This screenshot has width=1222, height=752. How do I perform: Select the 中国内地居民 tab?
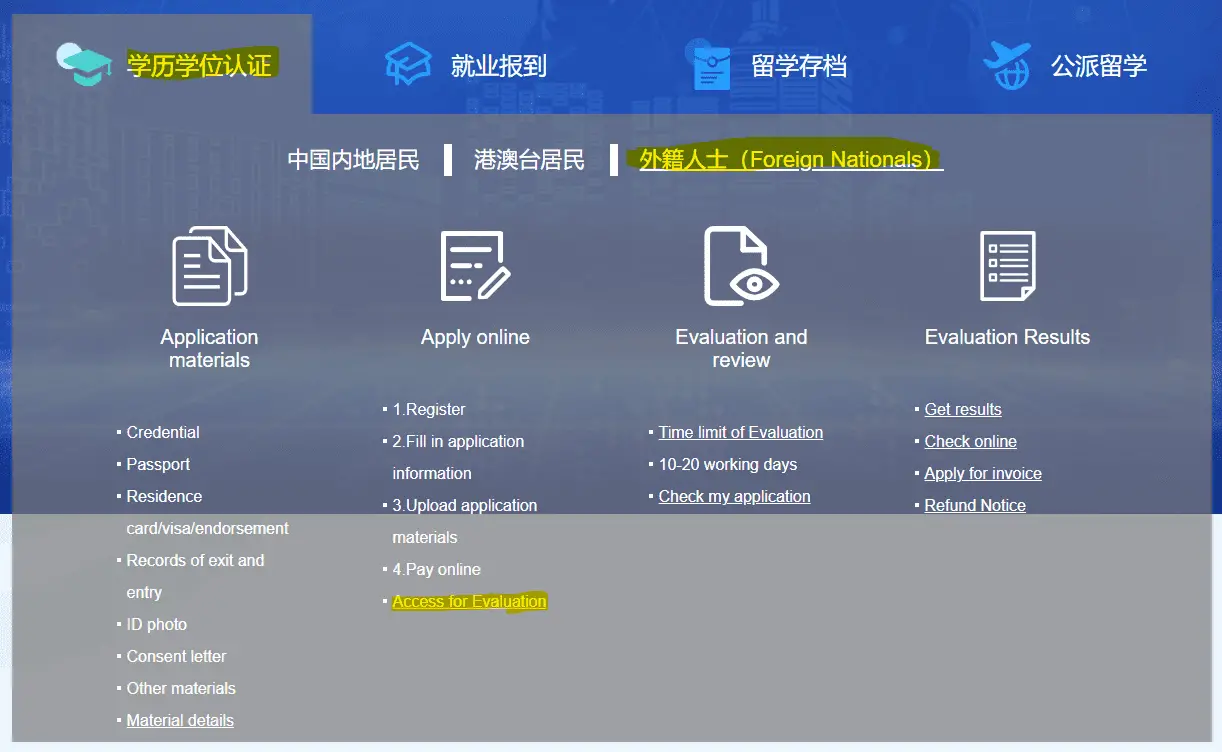[353, 159]
